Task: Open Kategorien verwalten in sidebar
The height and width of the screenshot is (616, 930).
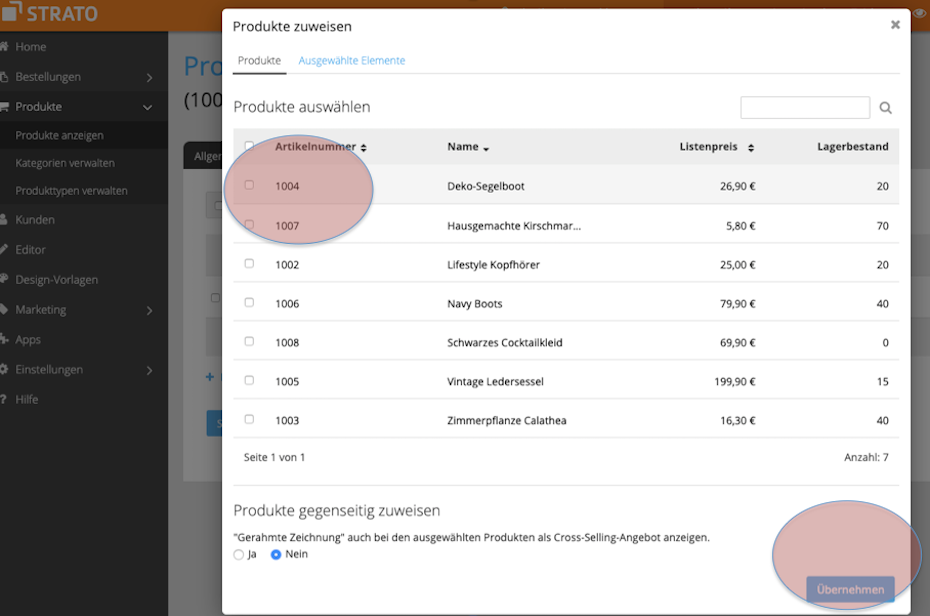Action: click(65, 163)
